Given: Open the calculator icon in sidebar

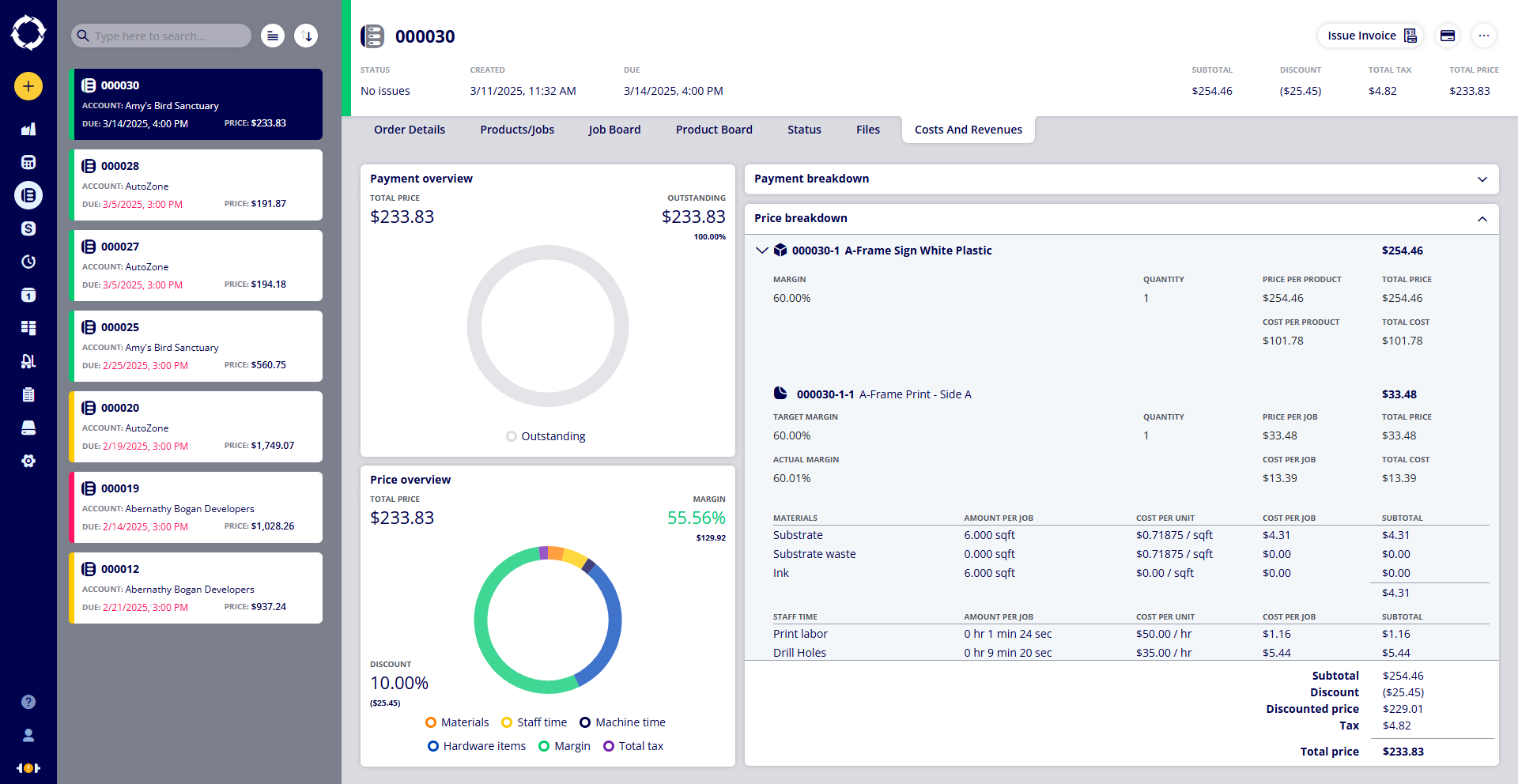Looking at the screenshot, I should [28, 162].
